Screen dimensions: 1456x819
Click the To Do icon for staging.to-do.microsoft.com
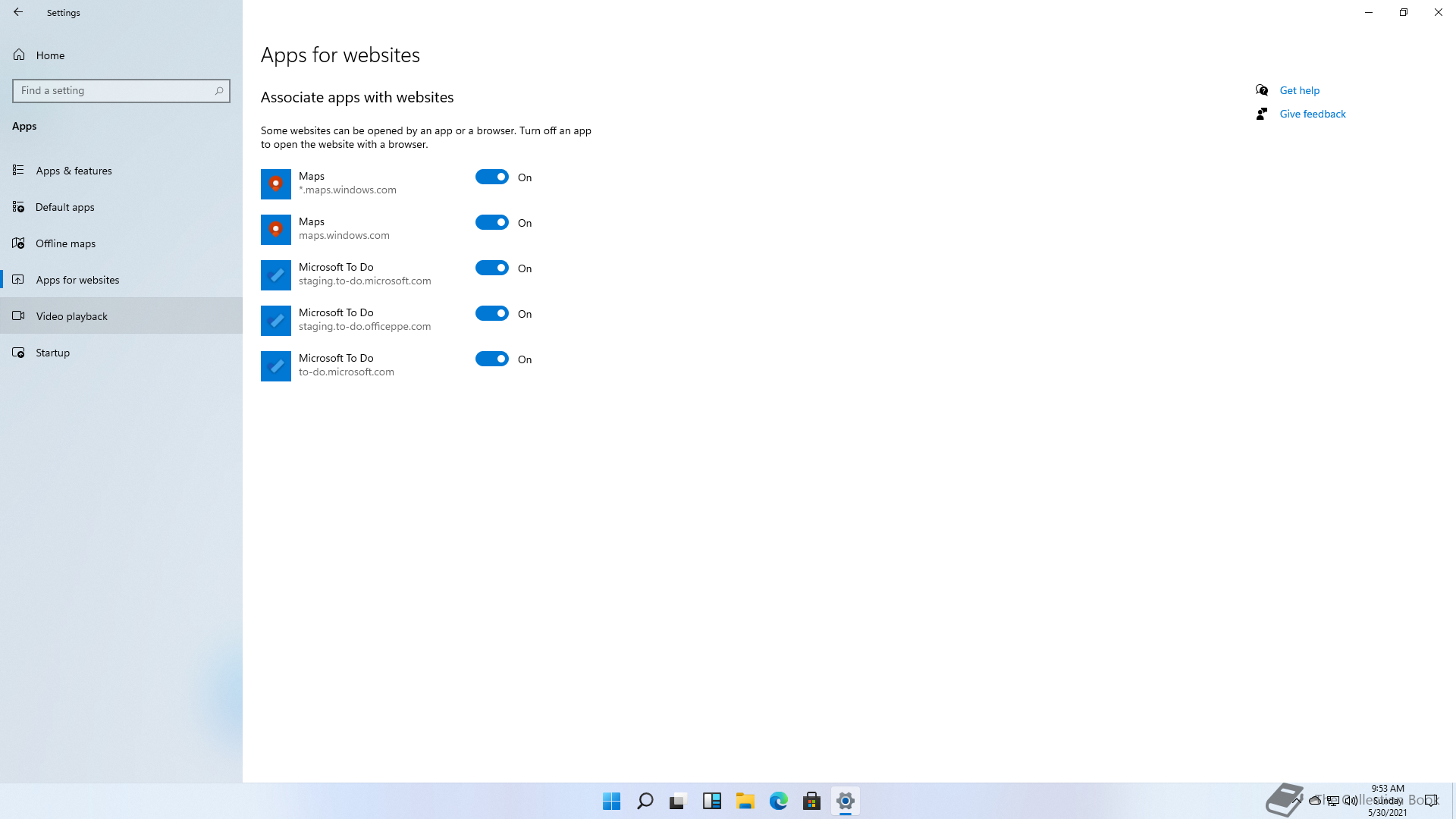(x=276, y=275)
